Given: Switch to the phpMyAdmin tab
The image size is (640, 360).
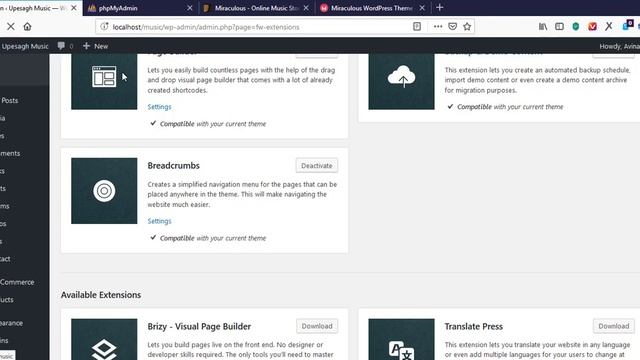Looking at the screenshot, I should coord(140,8).
